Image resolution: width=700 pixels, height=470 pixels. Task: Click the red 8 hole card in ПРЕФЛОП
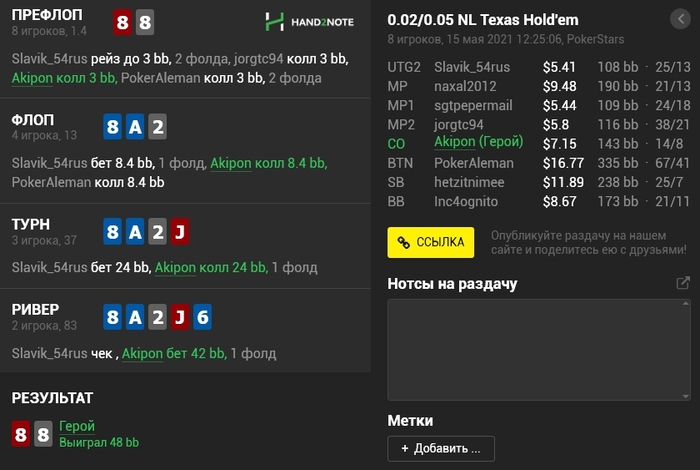click(123, 23)
